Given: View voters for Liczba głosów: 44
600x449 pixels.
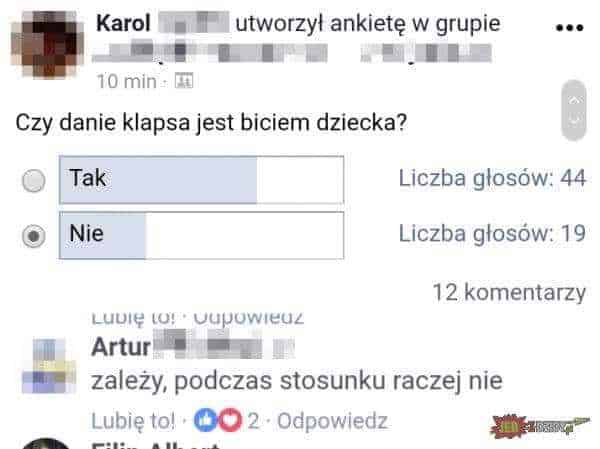Looking at the screenshot, I should [492, 178].
